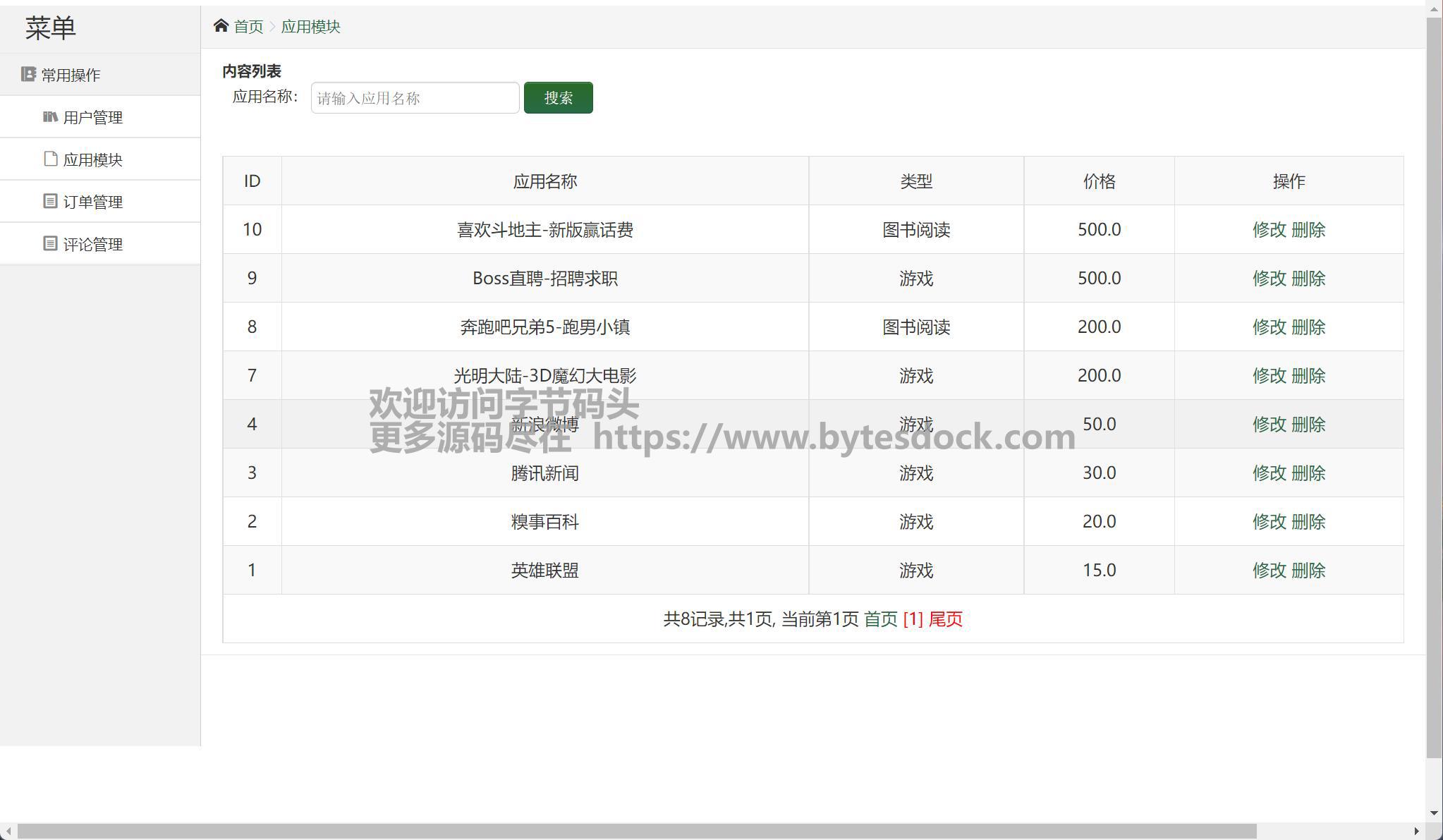Click the vertical scrollbar down arrow
The image size is (1443, 840).
click(1434, 813)
